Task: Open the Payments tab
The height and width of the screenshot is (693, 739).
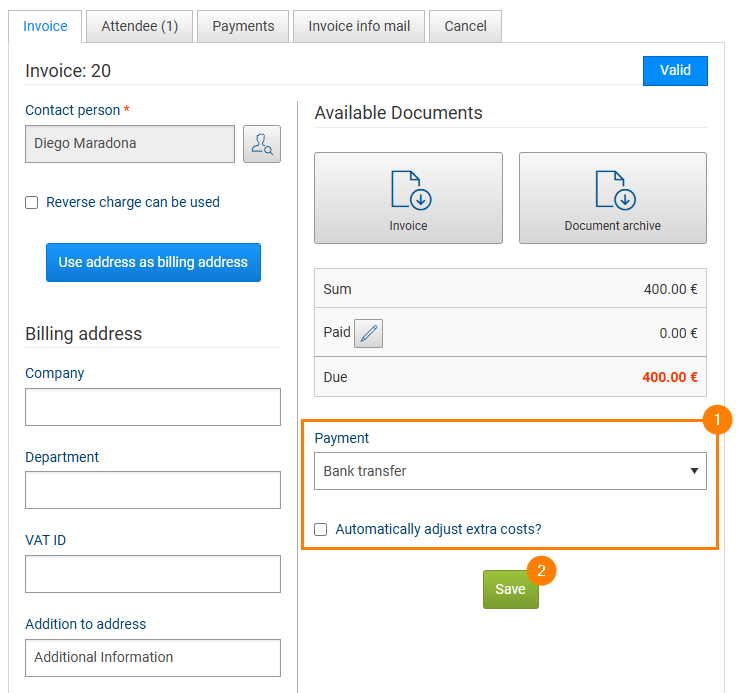Action: (x=243, y=27)
